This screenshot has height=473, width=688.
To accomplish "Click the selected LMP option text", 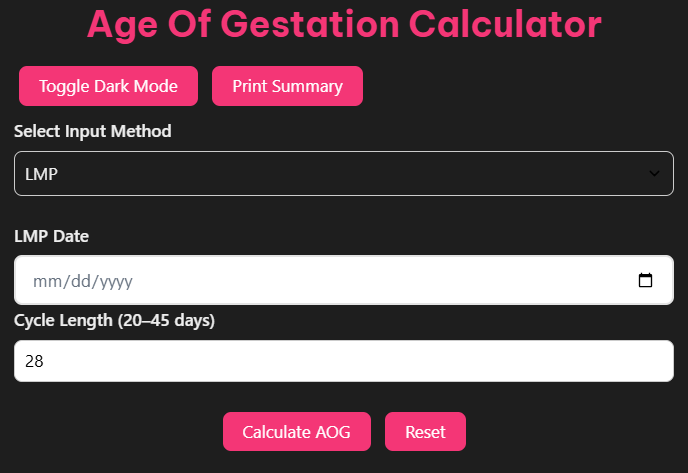I will click(41, 174).
